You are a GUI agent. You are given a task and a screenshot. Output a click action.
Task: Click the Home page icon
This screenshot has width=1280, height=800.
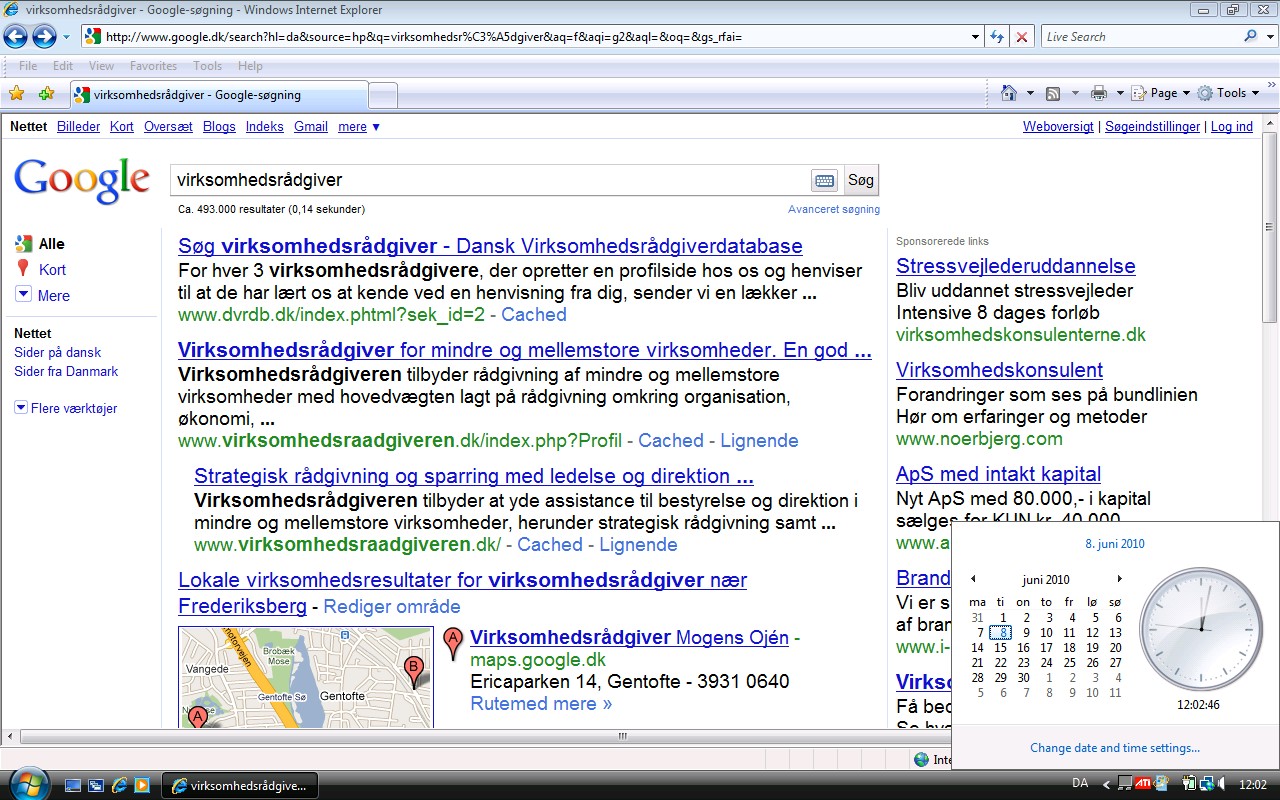(1010, 93)
